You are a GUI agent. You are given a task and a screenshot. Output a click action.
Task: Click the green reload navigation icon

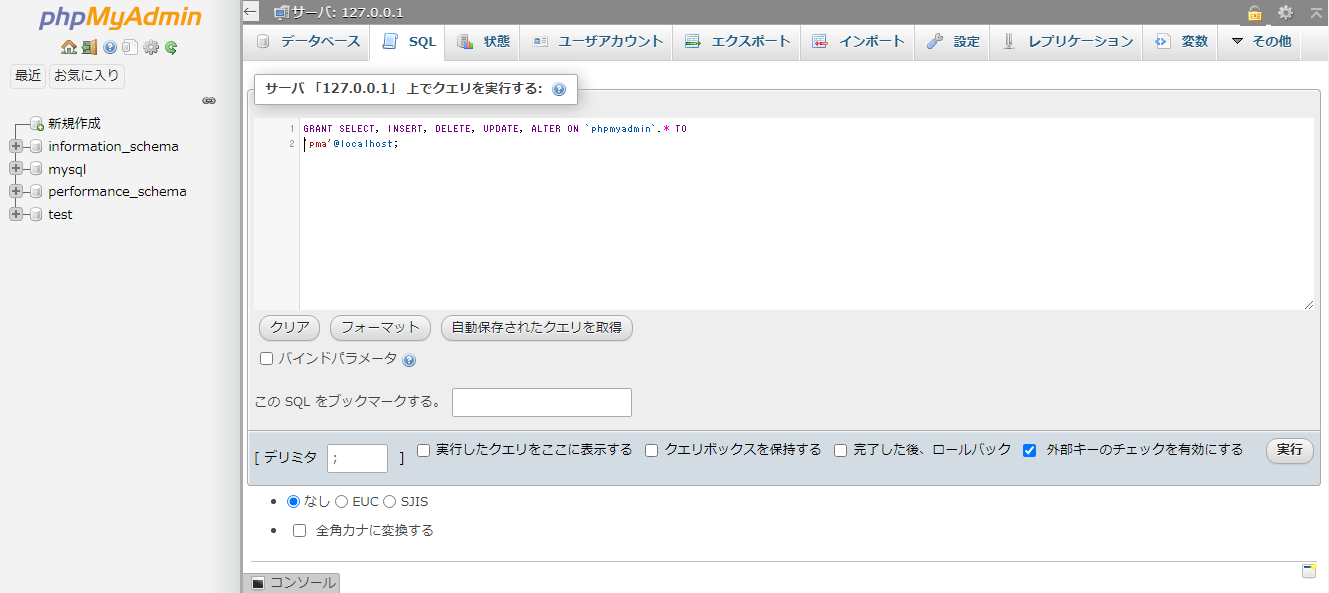click(x=171, y=47)
